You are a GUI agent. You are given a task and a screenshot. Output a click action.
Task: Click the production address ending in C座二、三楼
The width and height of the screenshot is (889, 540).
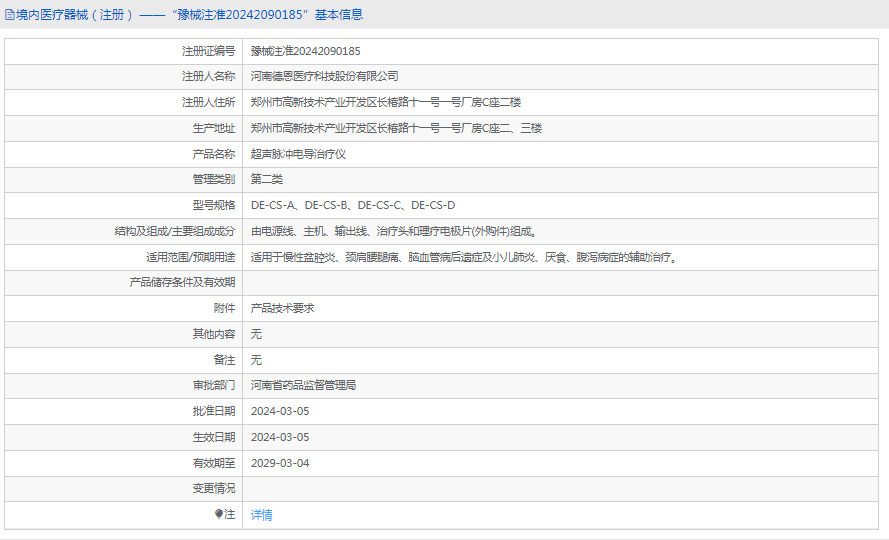tap(396, 128)
